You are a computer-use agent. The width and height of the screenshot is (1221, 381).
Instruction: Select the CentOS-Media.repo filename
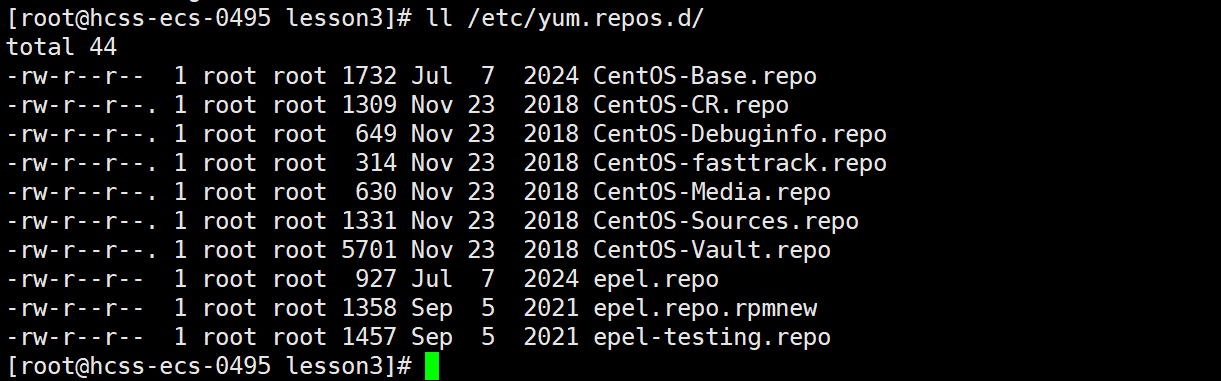pos(711,192)
